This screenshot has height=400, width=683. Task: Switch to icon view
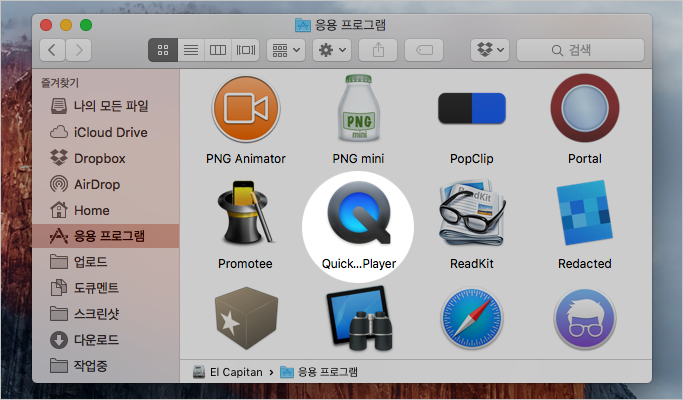pos(163,50)
